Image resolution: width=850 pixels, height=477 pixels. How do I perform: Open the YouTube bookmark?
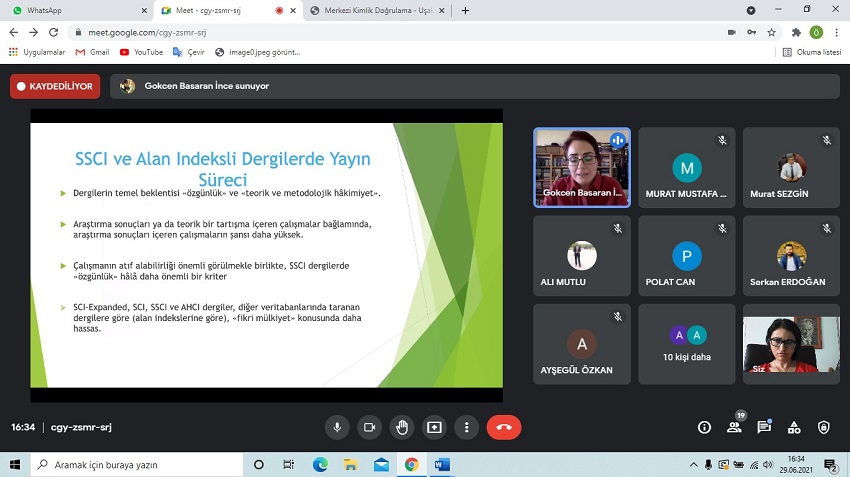click(x=141, y=52)
